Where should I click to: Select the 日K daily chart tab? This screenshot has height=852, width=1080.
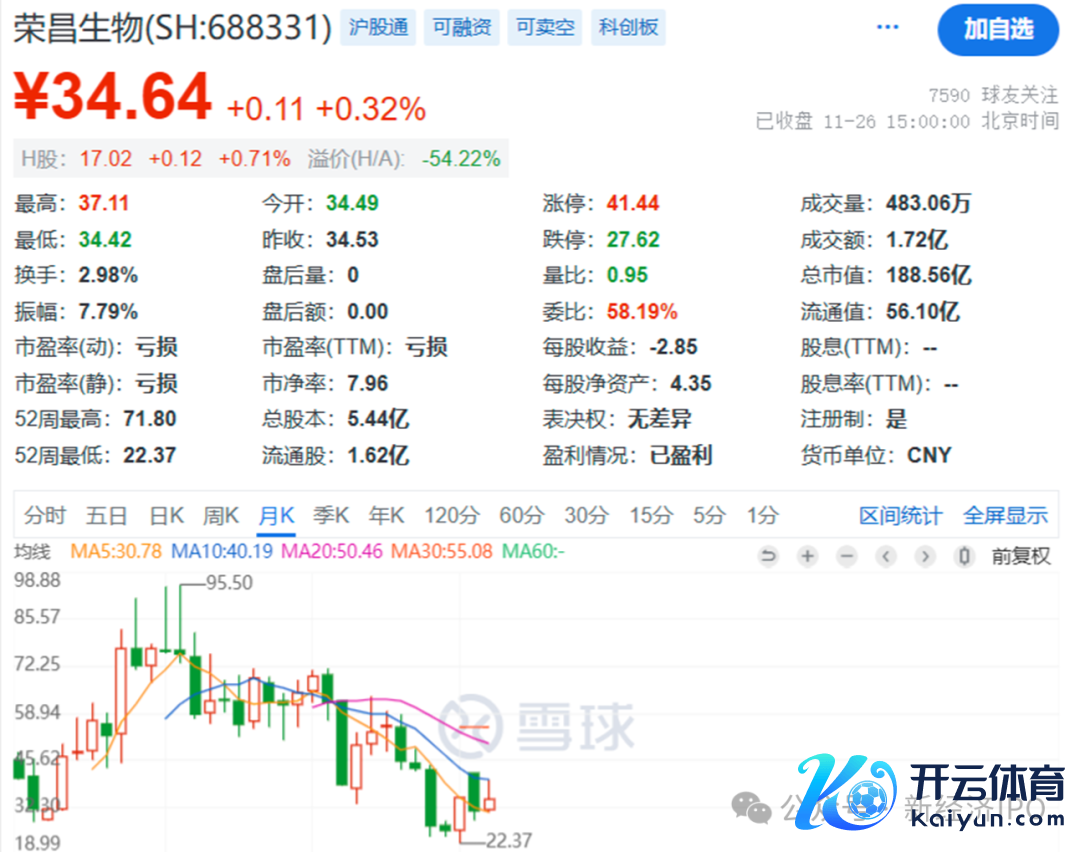(x=167, y=516)
